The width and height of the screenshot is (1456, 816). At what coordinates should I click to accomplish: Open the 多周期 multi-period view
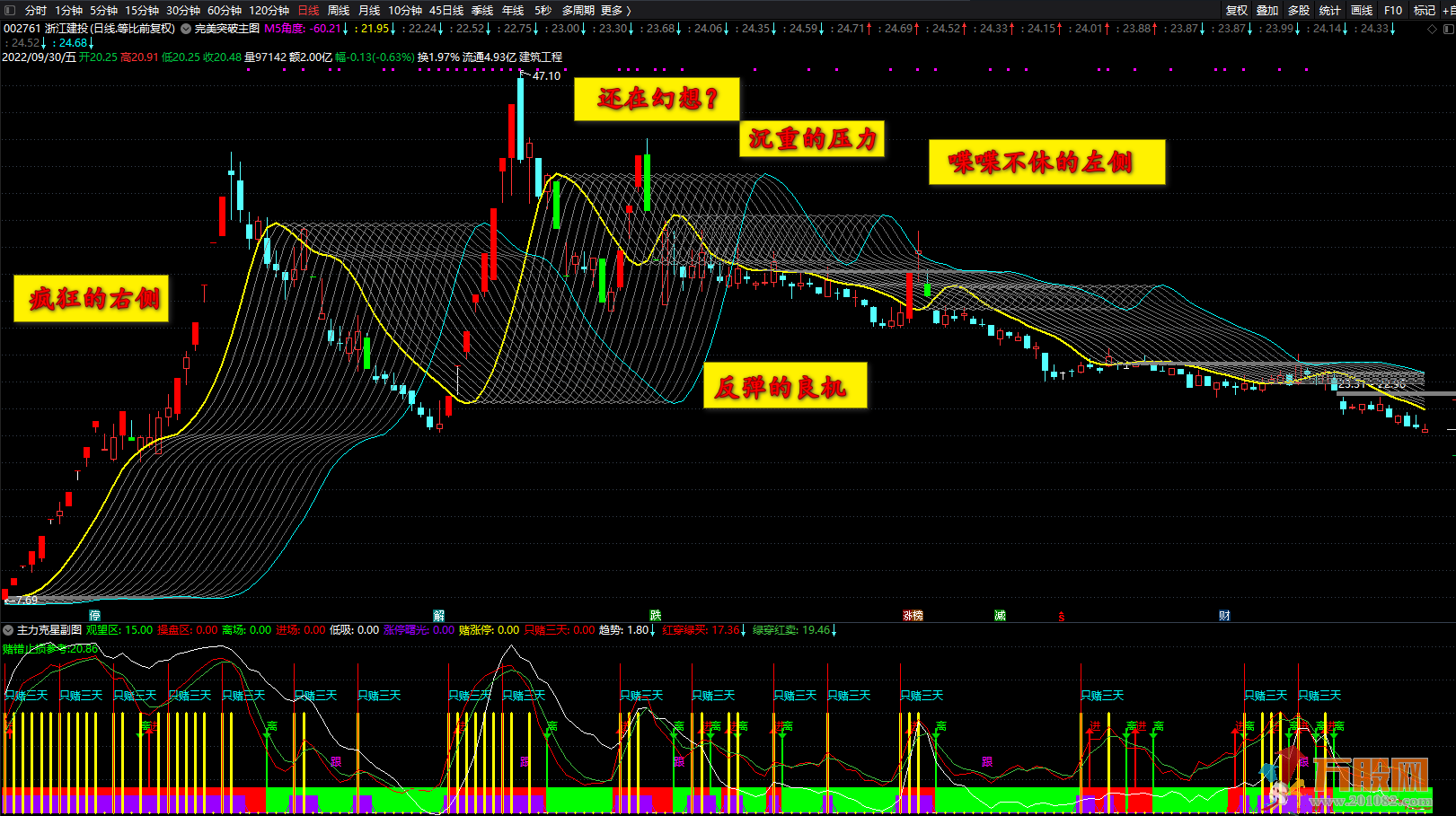click(578, 10)
